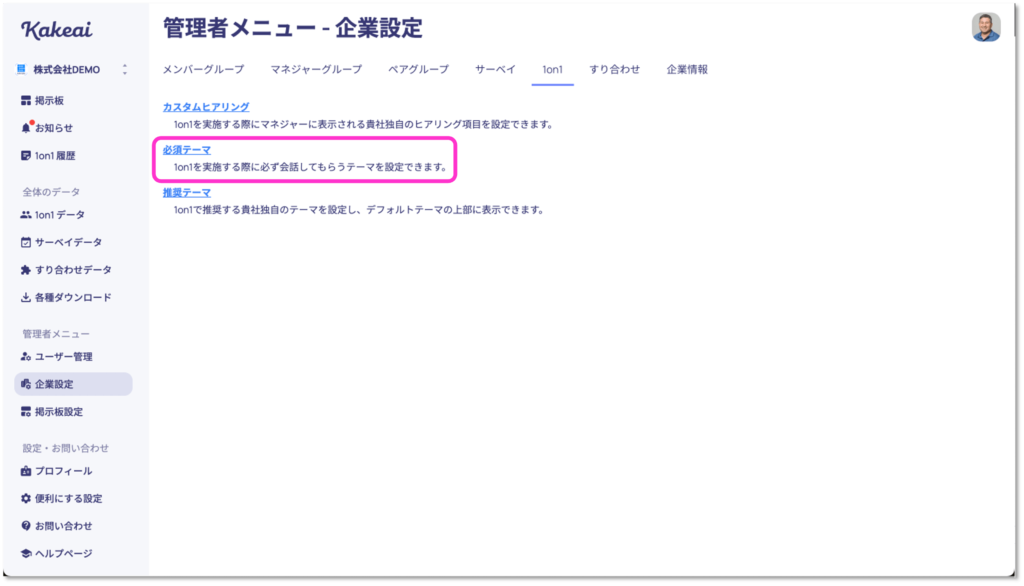
Task: Click the 全体のデータ section label
Action: point(51,191)
